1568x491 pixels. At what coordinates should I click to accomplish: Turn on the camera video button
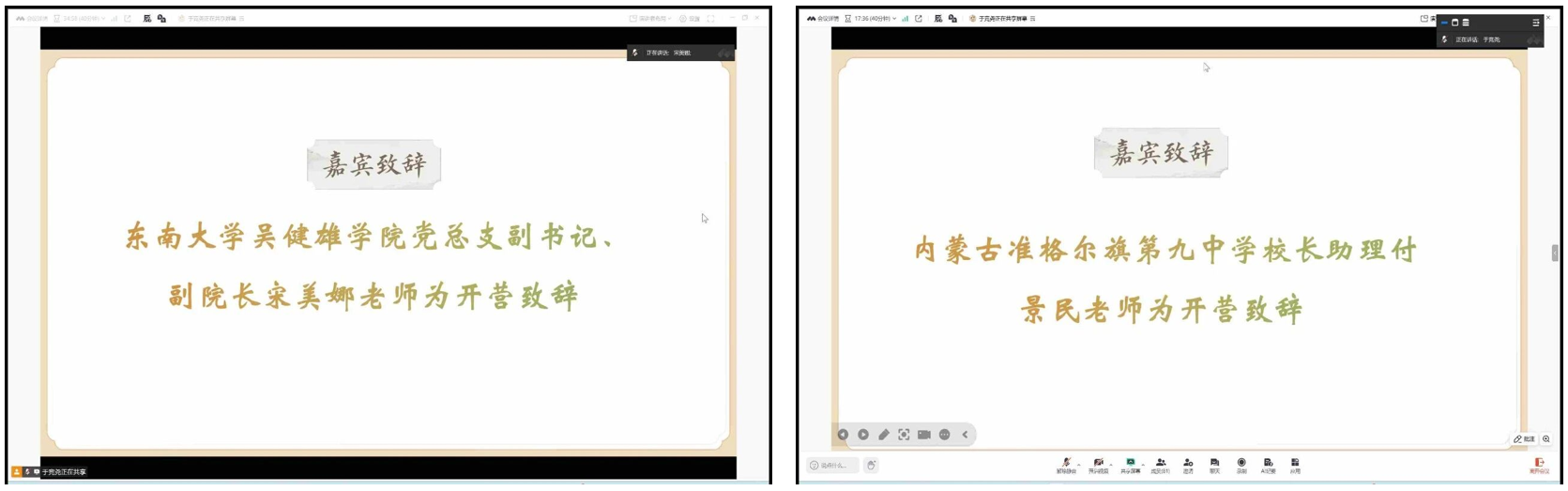point(1098,463)
